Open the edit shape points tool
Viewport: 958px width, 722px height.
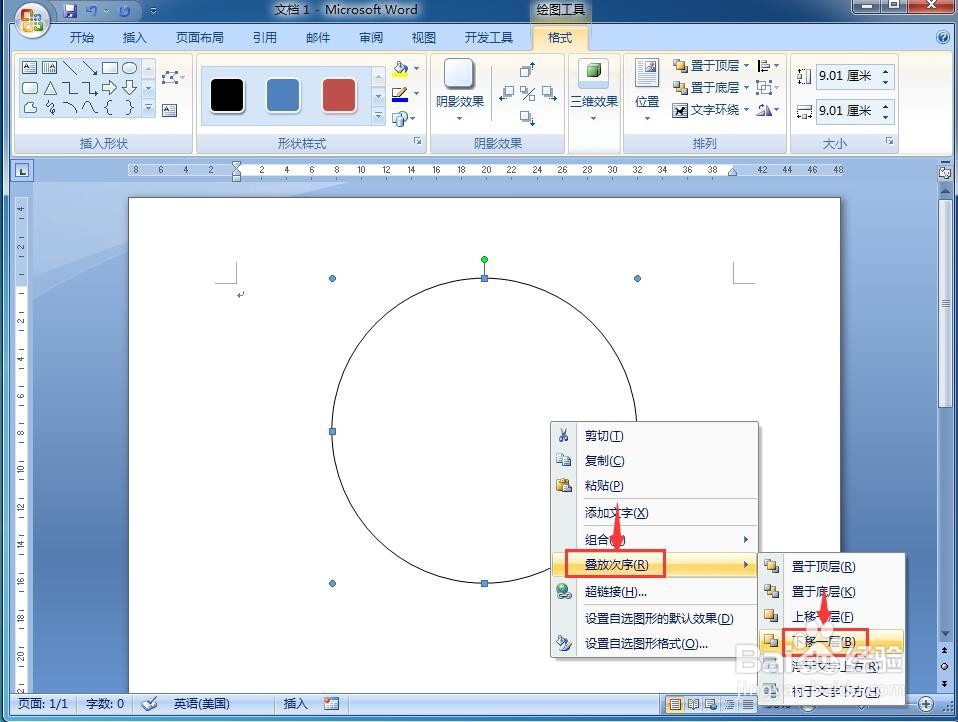[172, 78]
